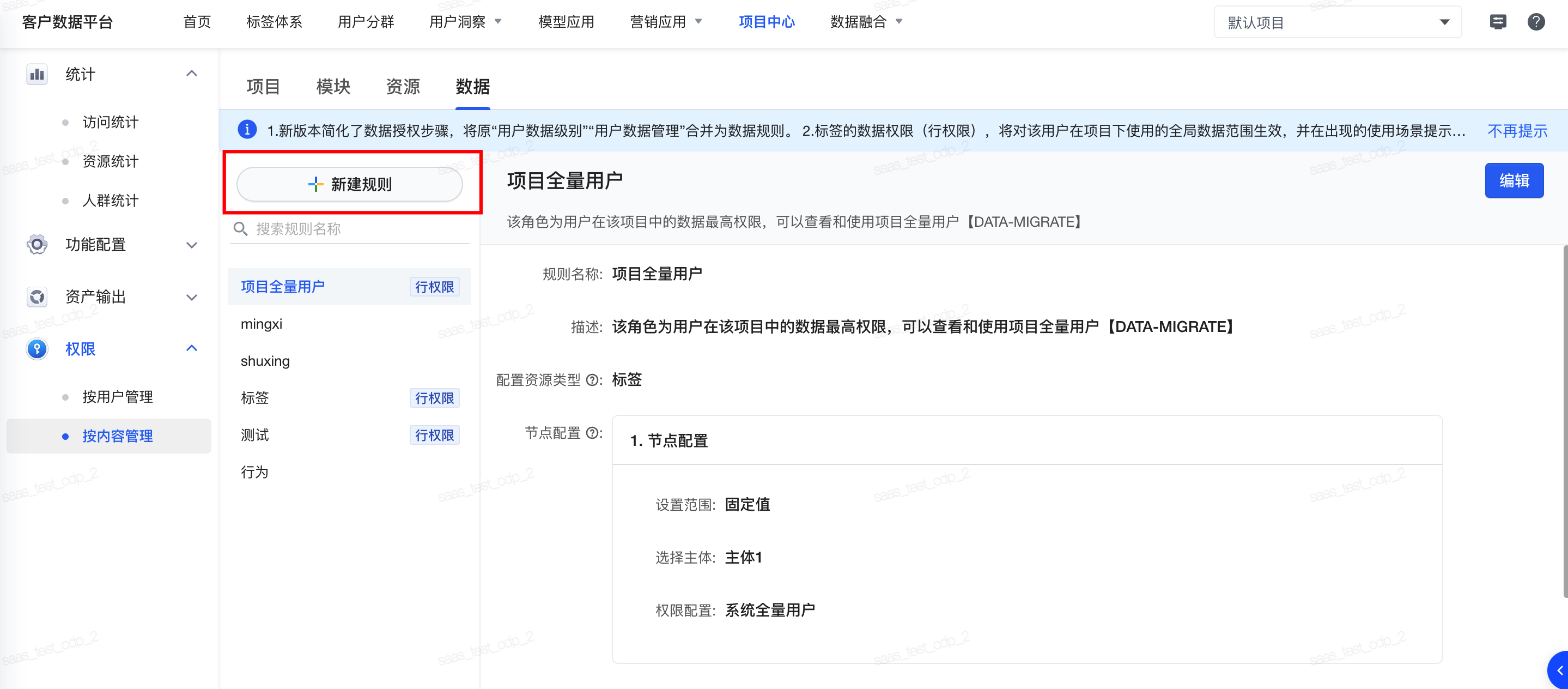
Task: Click the 主体1 subject value
Action: pos(743,557)
